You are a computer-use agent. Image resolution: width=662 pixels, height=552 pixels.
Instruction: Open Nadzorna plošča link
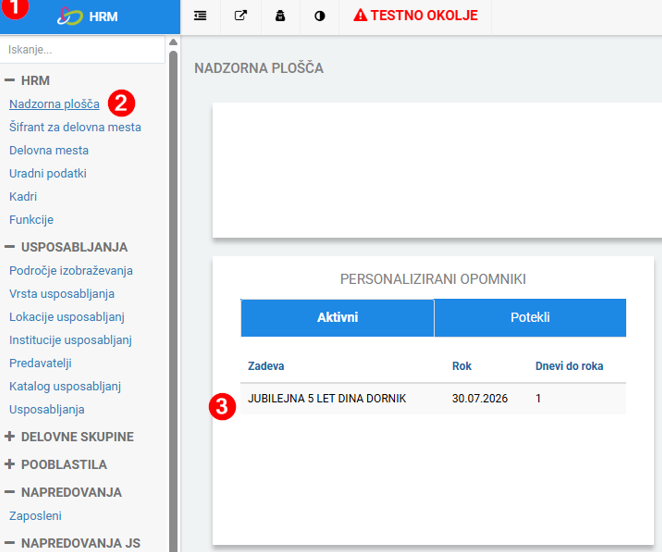coord(54,104)
